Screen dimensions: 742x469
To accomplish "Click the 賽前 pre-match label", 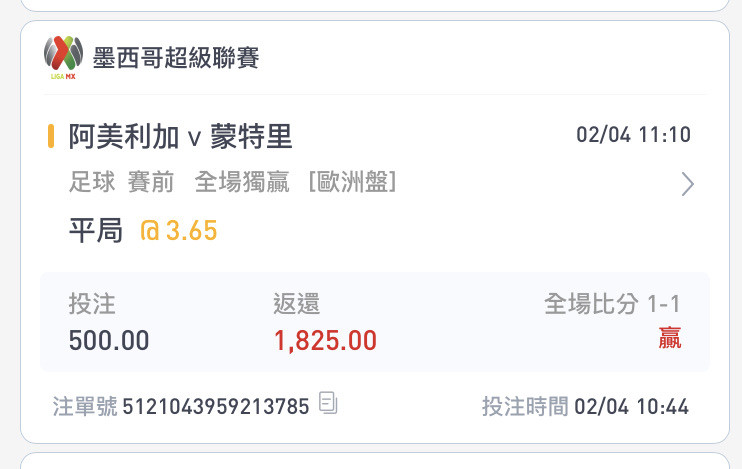I will pyautogui.click(x=151, y=182).
